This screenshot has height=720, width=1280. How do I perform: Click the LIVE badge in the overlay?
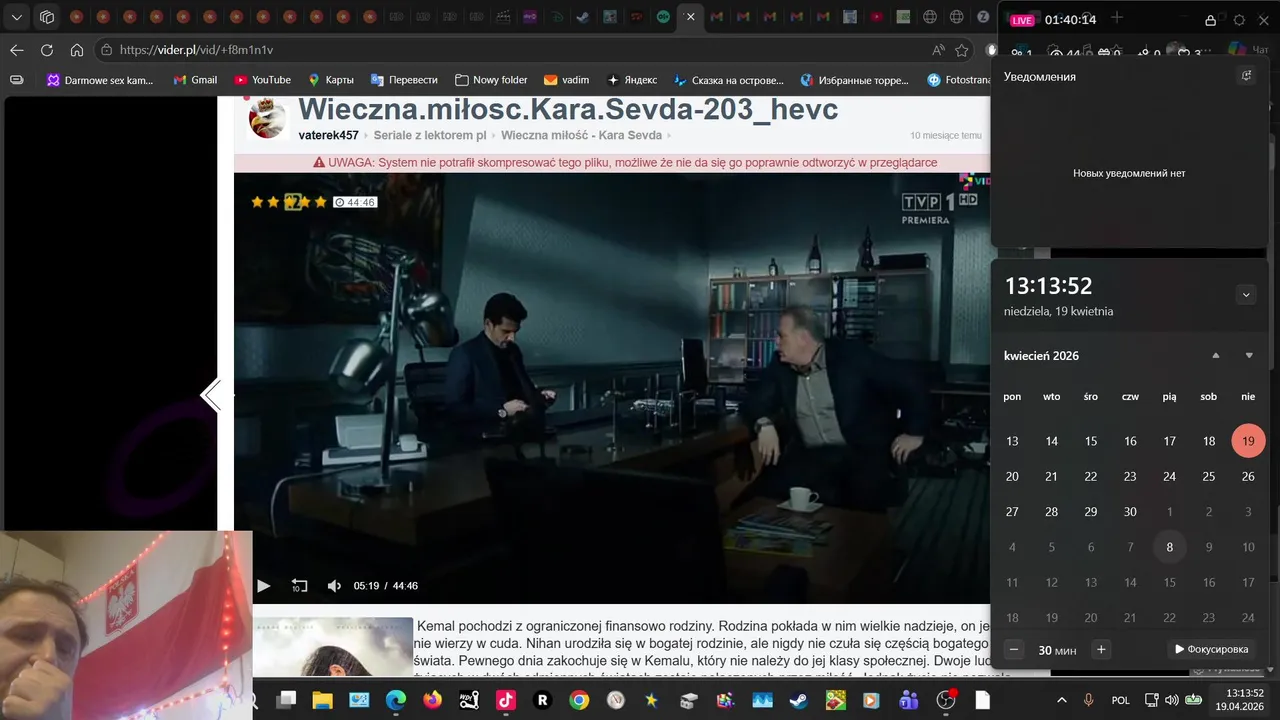coord(1021,20)
